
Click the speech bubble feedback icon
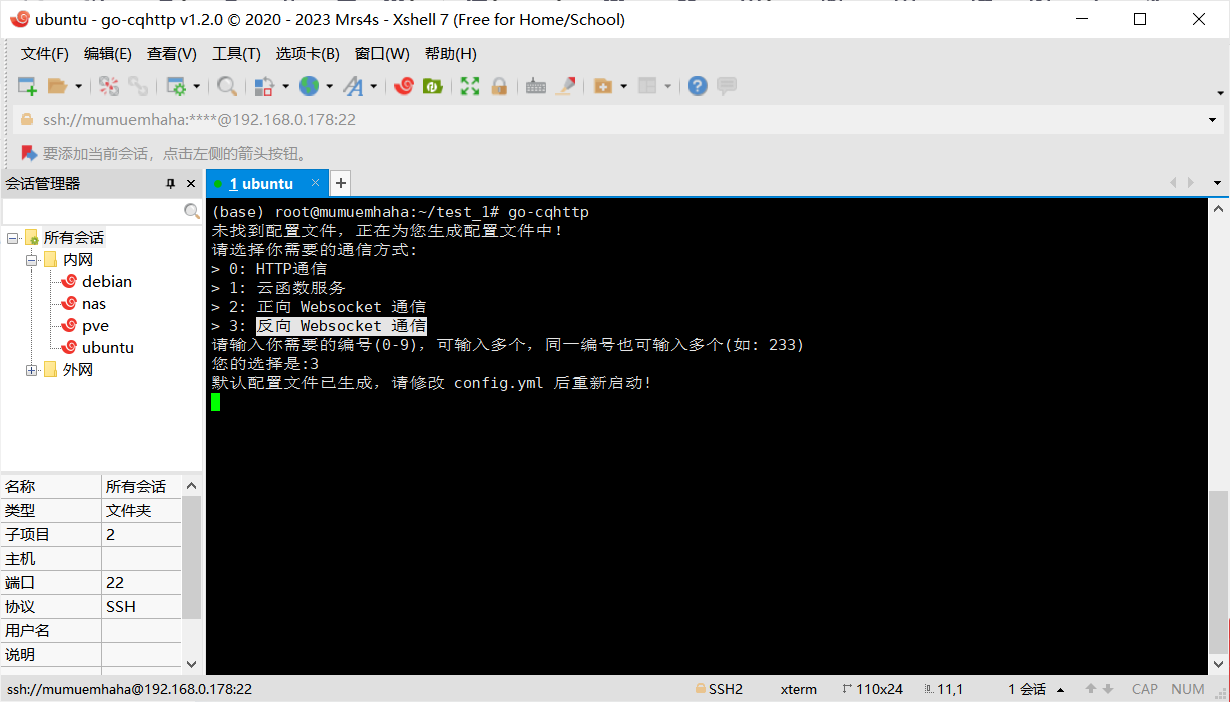pyautogui.click(x=727, y=86)
